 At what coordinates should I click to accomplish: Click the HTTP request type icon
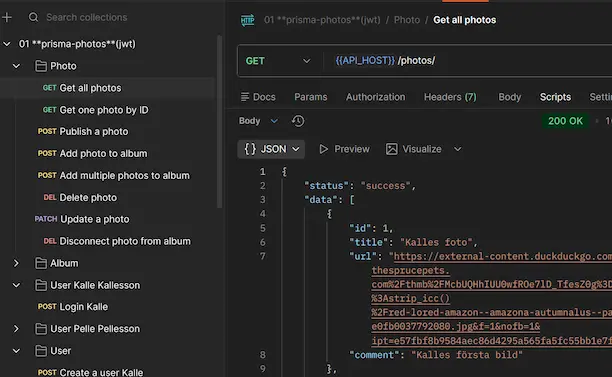(x=247, y=20)
